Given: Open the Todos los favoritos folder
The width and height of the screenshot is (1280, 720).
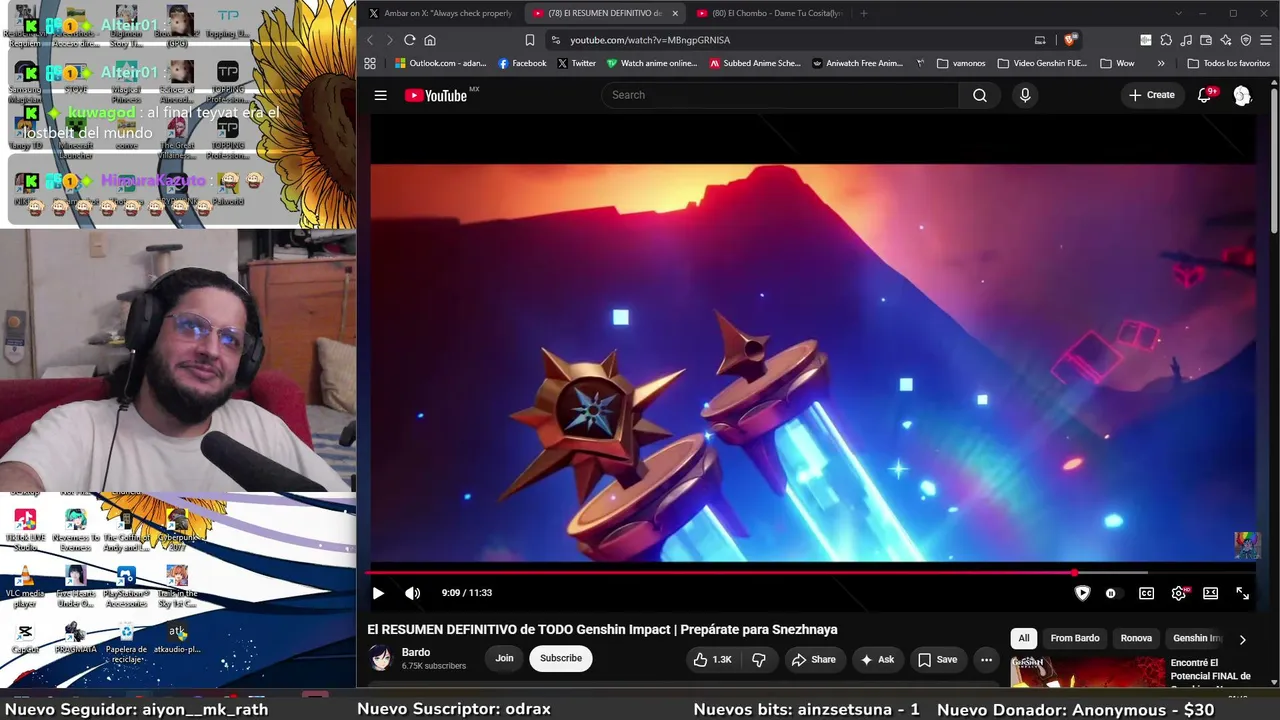Looking at the screenshot, I should pyautogui.click(x=1228, y=63).
